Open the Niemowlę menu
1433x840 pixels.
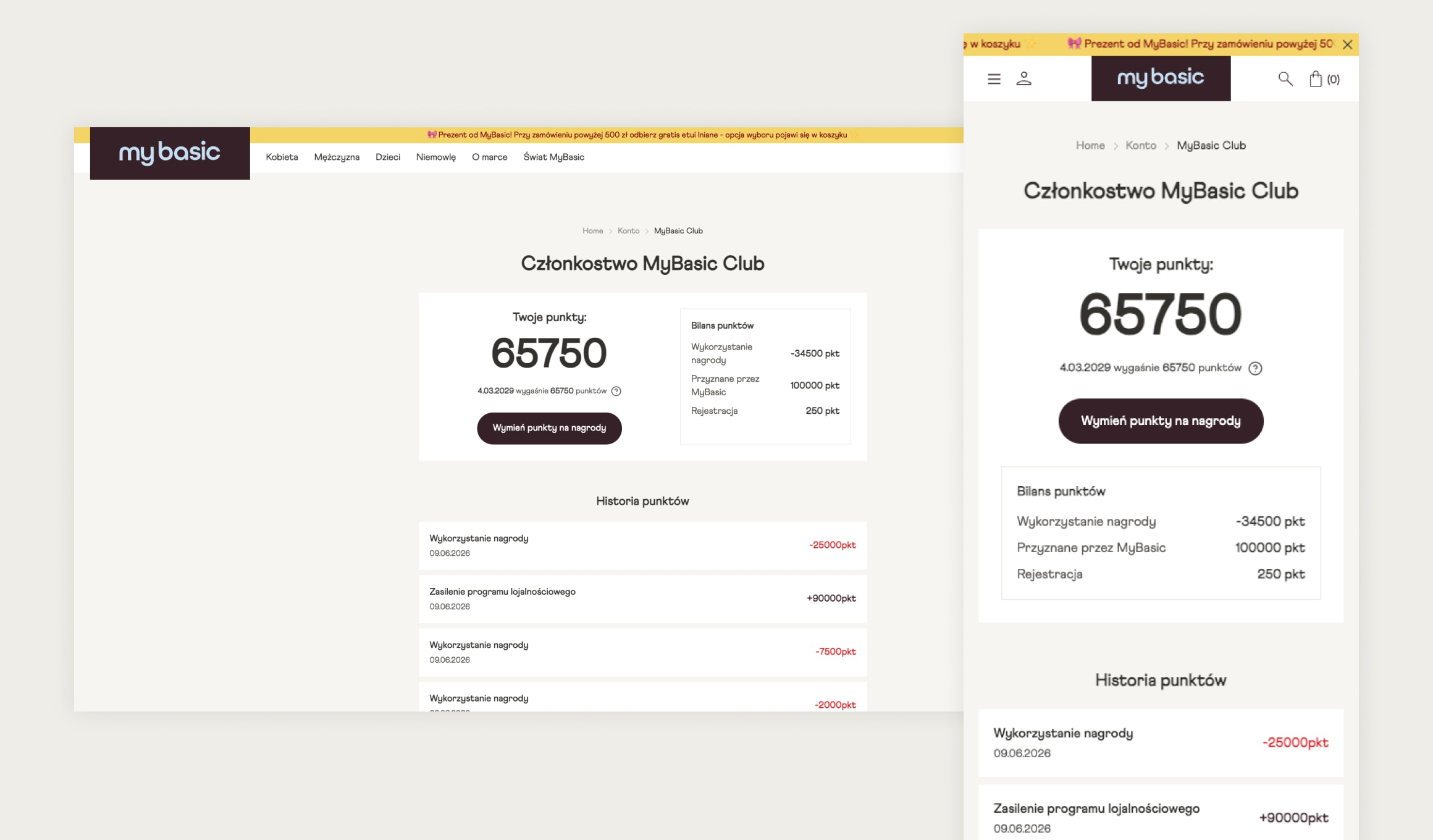point(436,157)
